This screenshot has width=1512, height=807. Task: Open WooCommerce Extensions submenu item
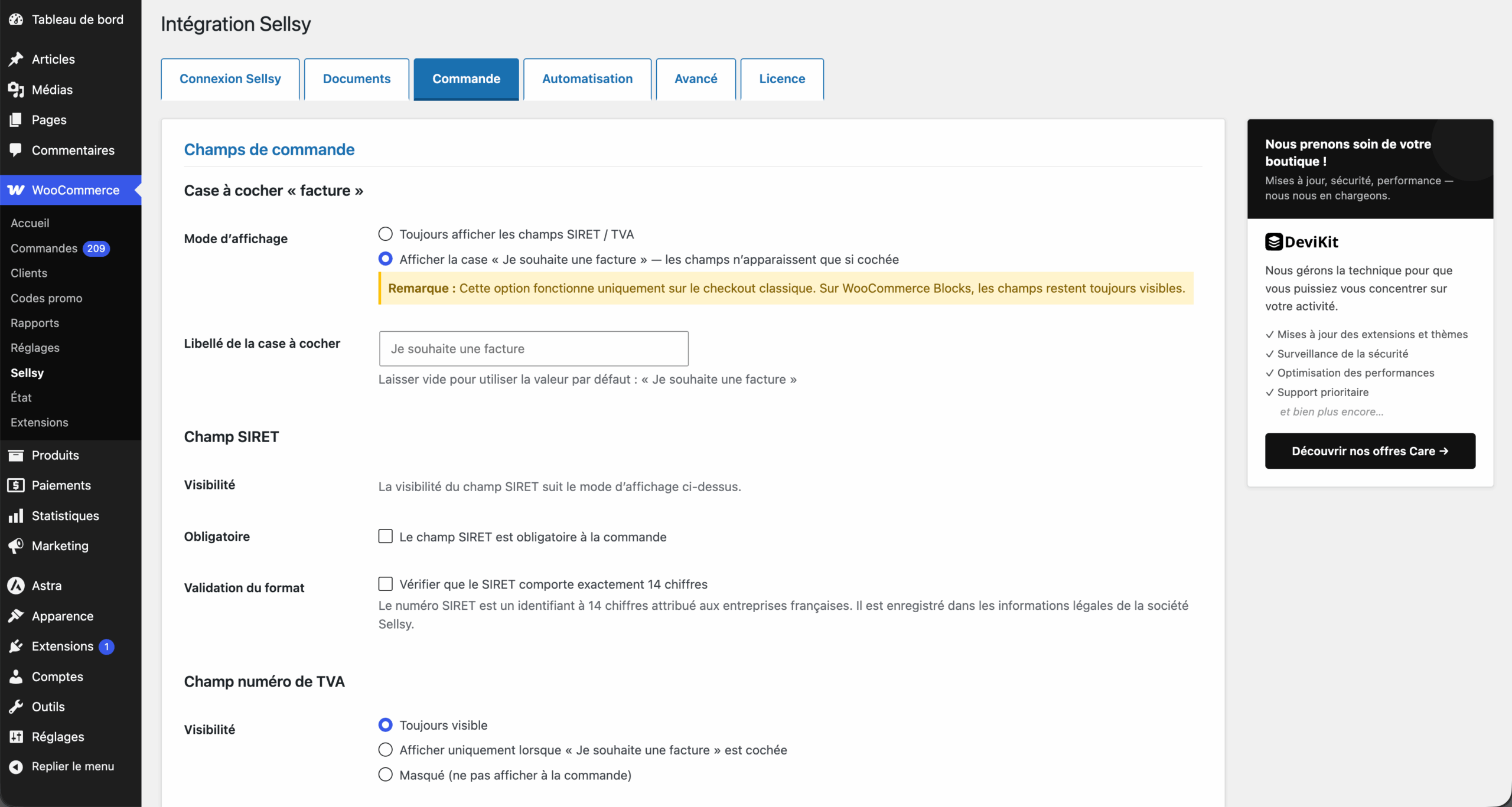coord(40,423)
